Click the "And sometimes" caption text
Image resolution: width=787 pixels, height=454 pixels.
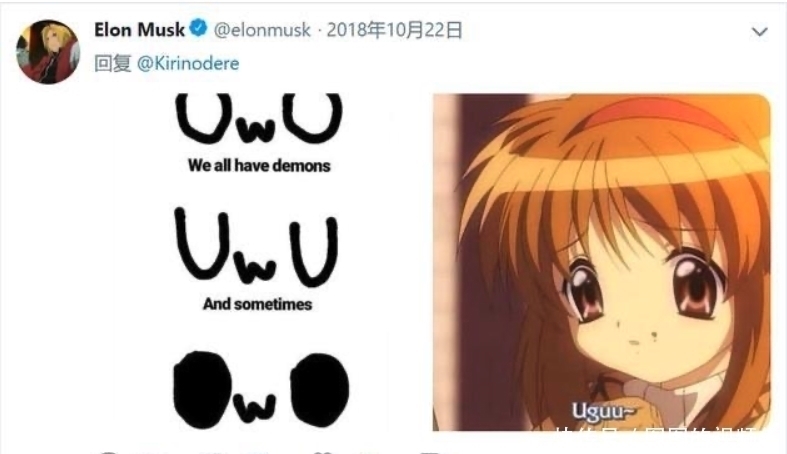[x=257, y=304]
